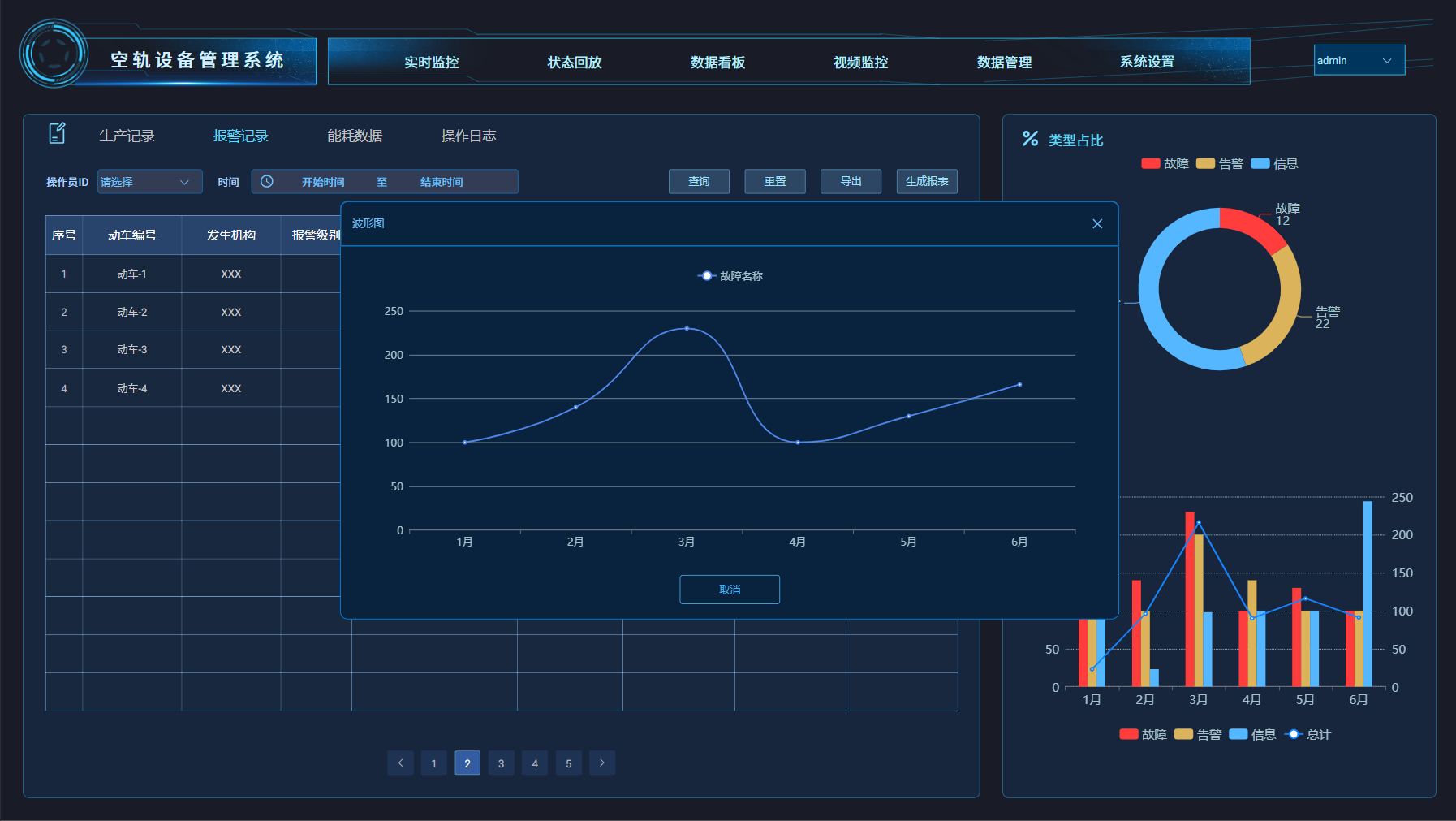
Task: Click the yellow 告警 swatch in donut legend
Action: [1205, 164]
